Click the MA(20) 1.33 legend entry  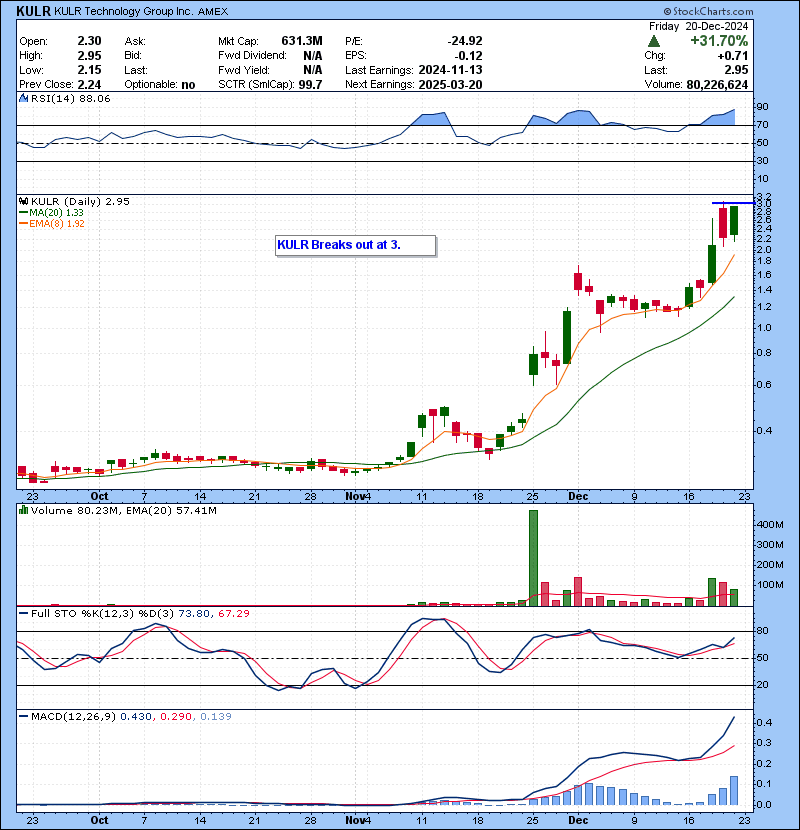click(x=51, y=212)
